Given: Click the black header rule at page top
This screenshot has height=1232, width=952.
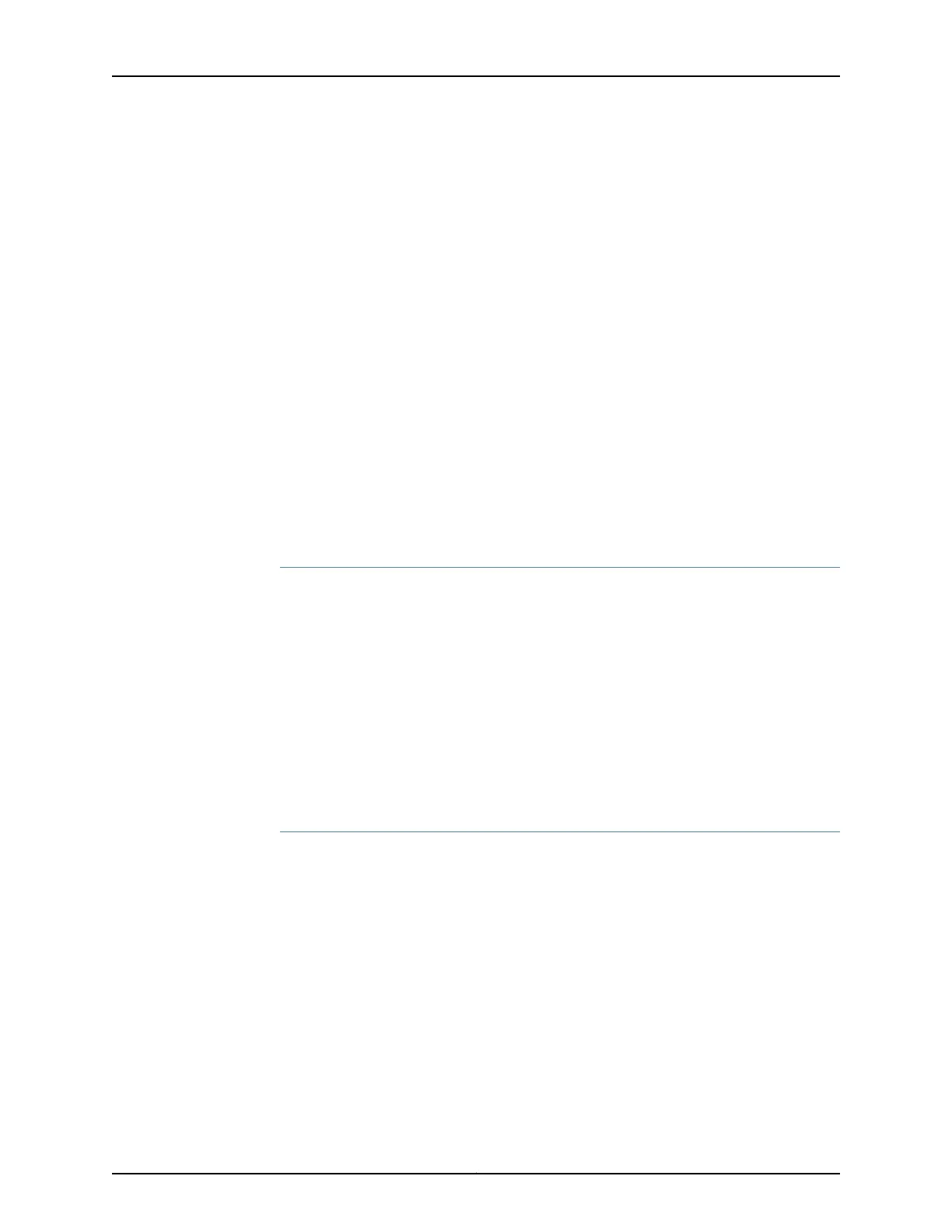Looking at the screenshot, I should 476,76.
